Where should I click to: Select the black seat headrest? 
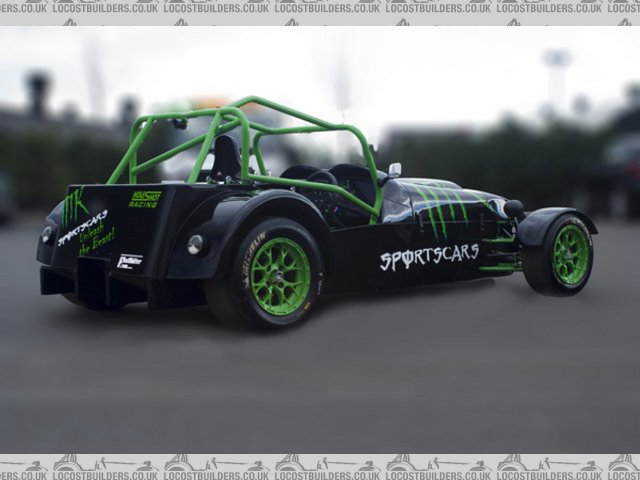[227, 156]
